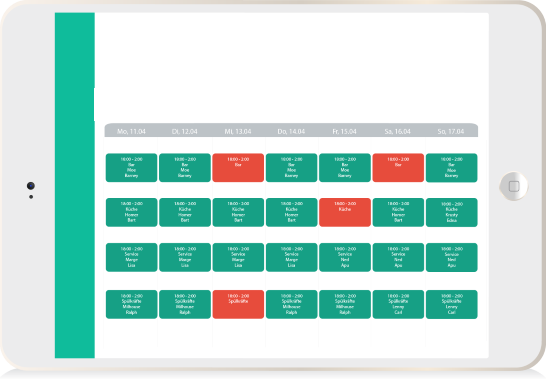The height and width of the screenshot is (380, 546).
Task: Select the Mo, 11.04 day header
Action: click(131, 131)
